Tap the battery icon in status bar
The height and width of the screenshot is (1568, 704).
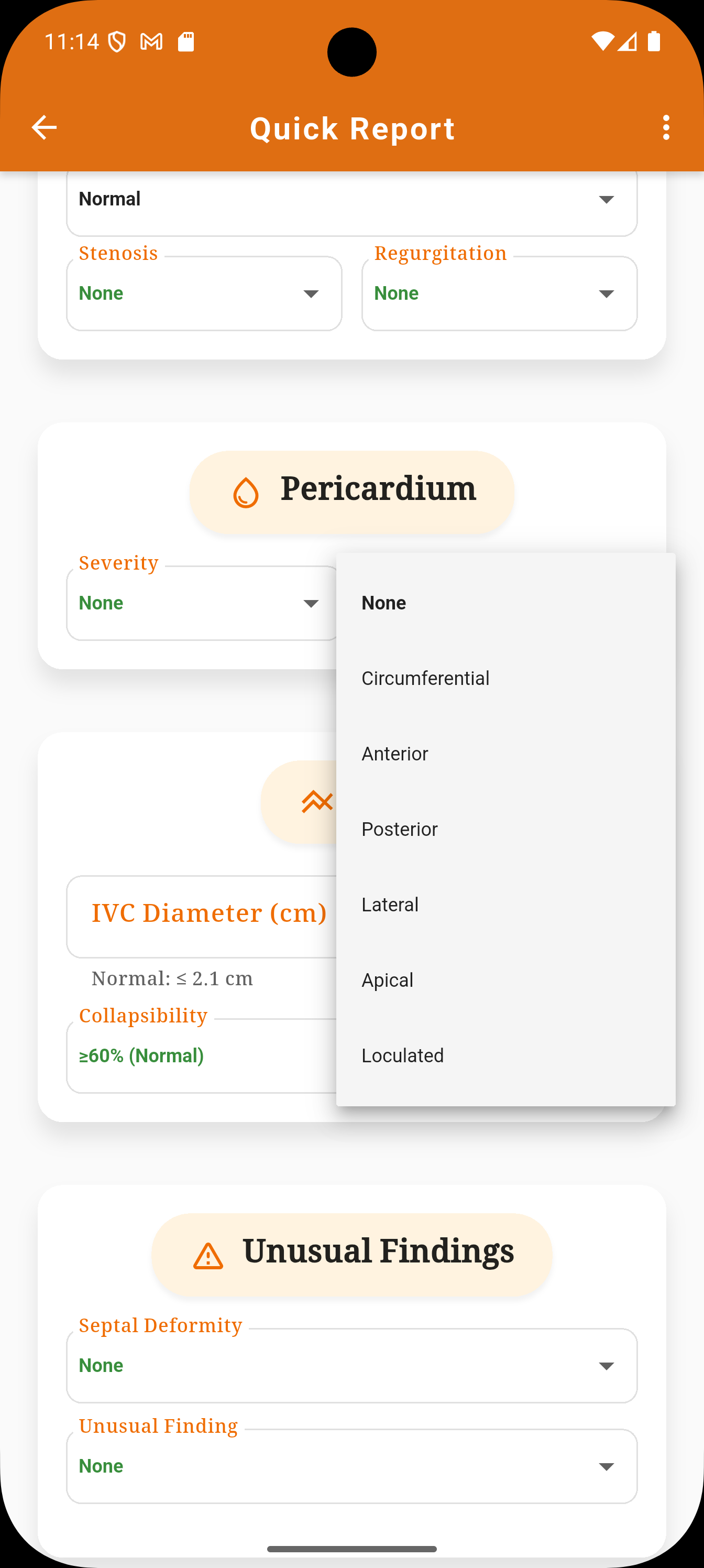[x=654, y=41]
